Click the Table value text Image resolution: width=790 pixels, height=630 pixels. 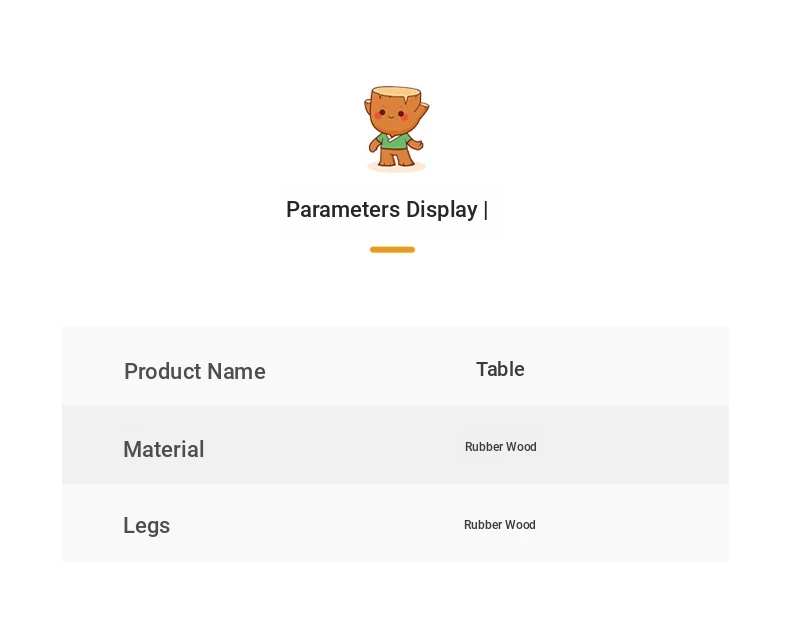[x=500, y=369]
